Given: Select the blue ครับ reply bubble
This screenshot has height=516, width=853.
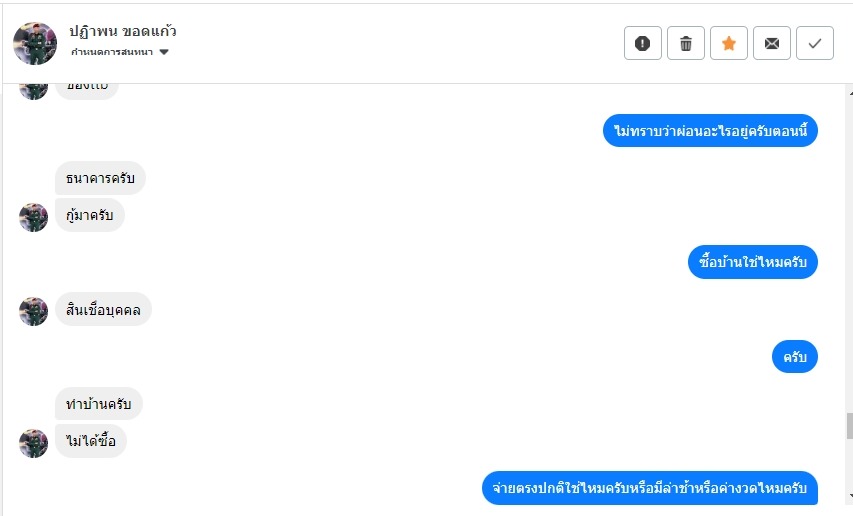Looking at the screenshot, I should pyautogui.click(x=794, y=357).
